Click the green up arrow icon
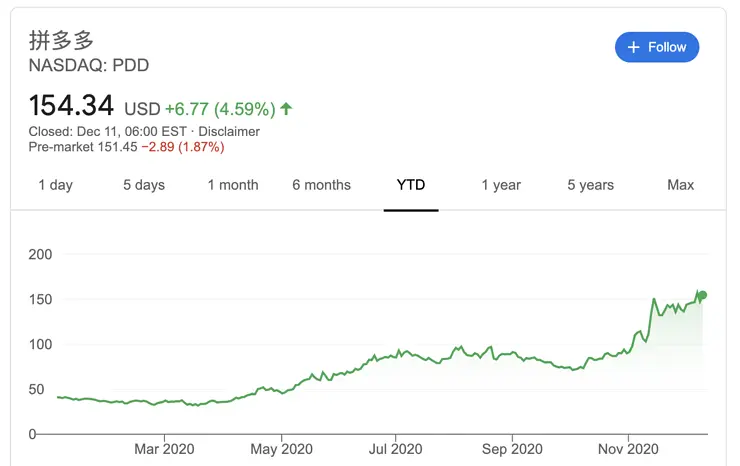 287,107
